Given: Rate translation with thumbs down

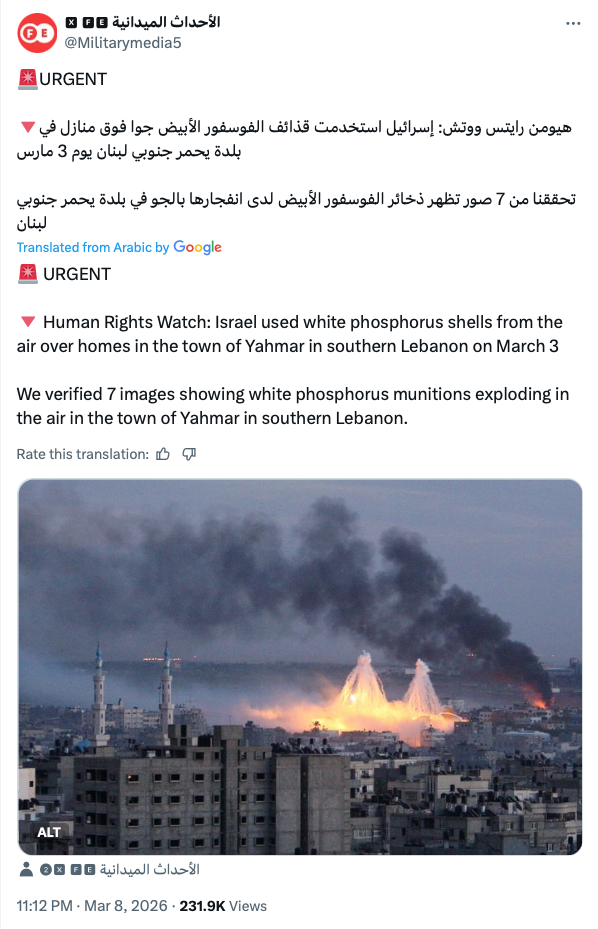Looking at the screenshot, I should pyautogui.click(x=189, y=454).
